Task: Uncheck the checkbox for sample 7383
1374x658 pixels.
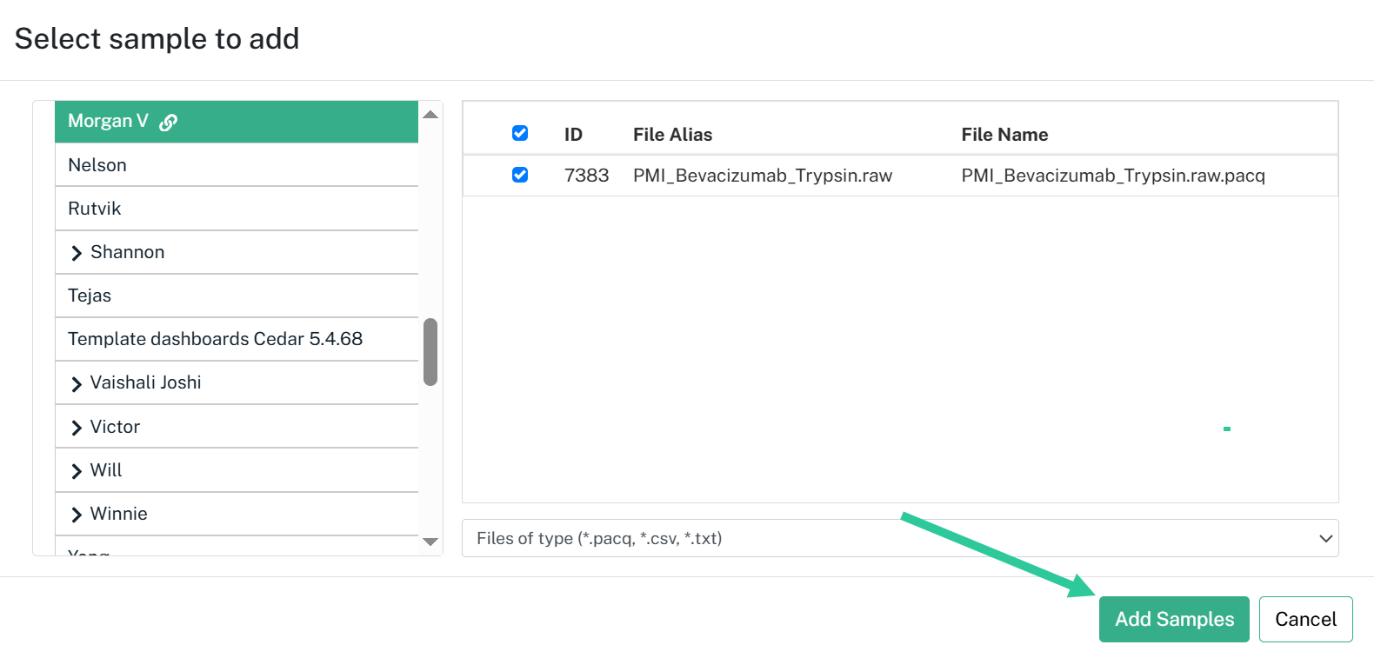Action: 520,175
